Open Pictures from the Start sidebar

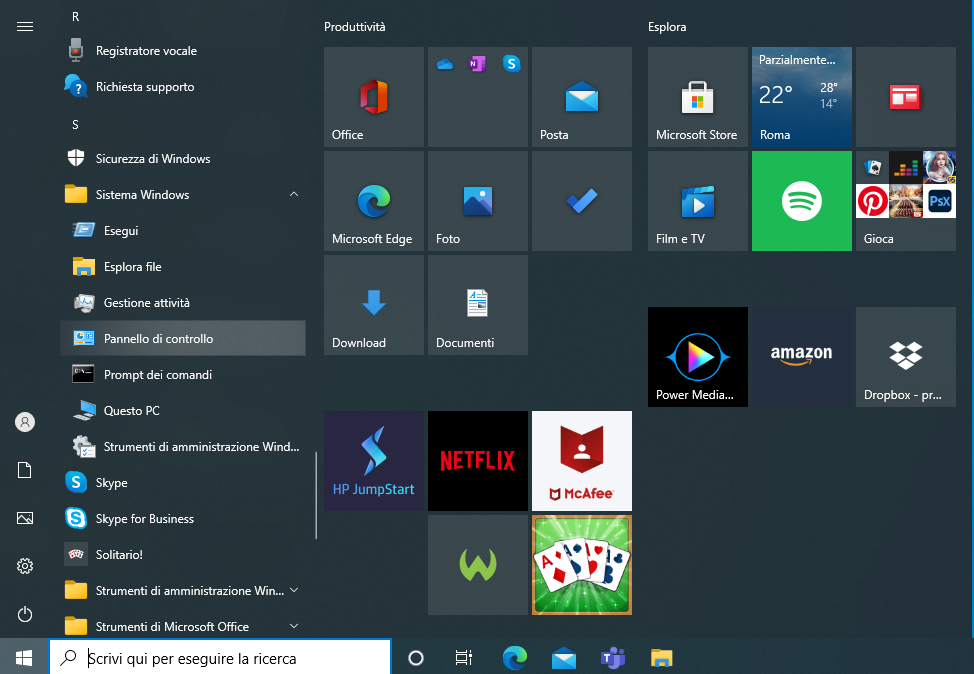[25, 518]
